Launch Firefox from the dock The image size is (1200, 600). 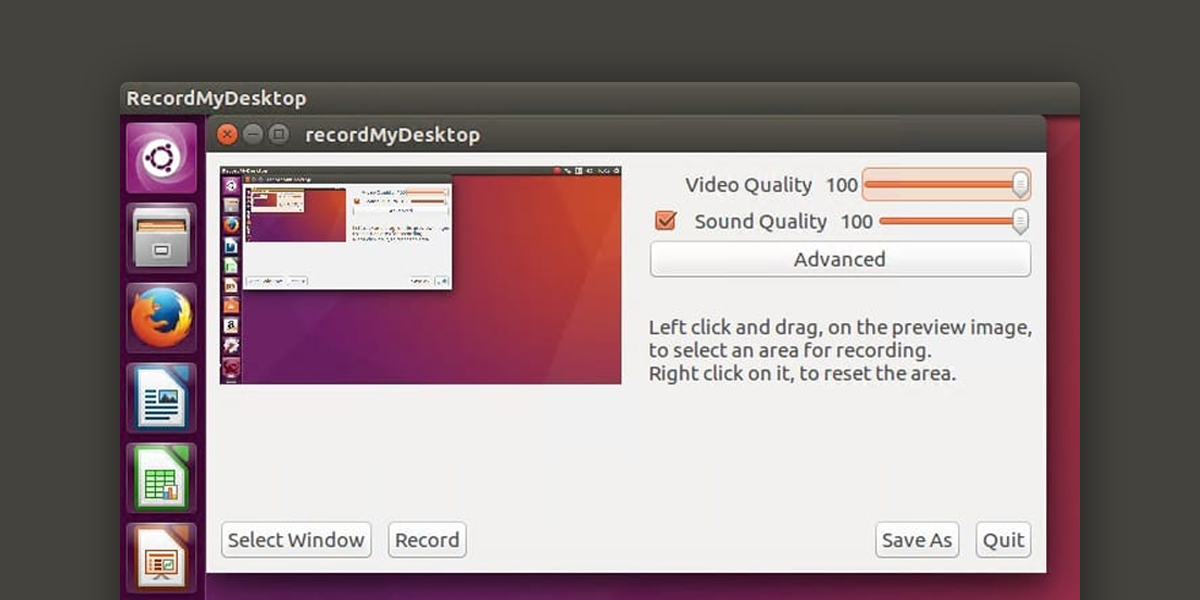tap(161, 318)
